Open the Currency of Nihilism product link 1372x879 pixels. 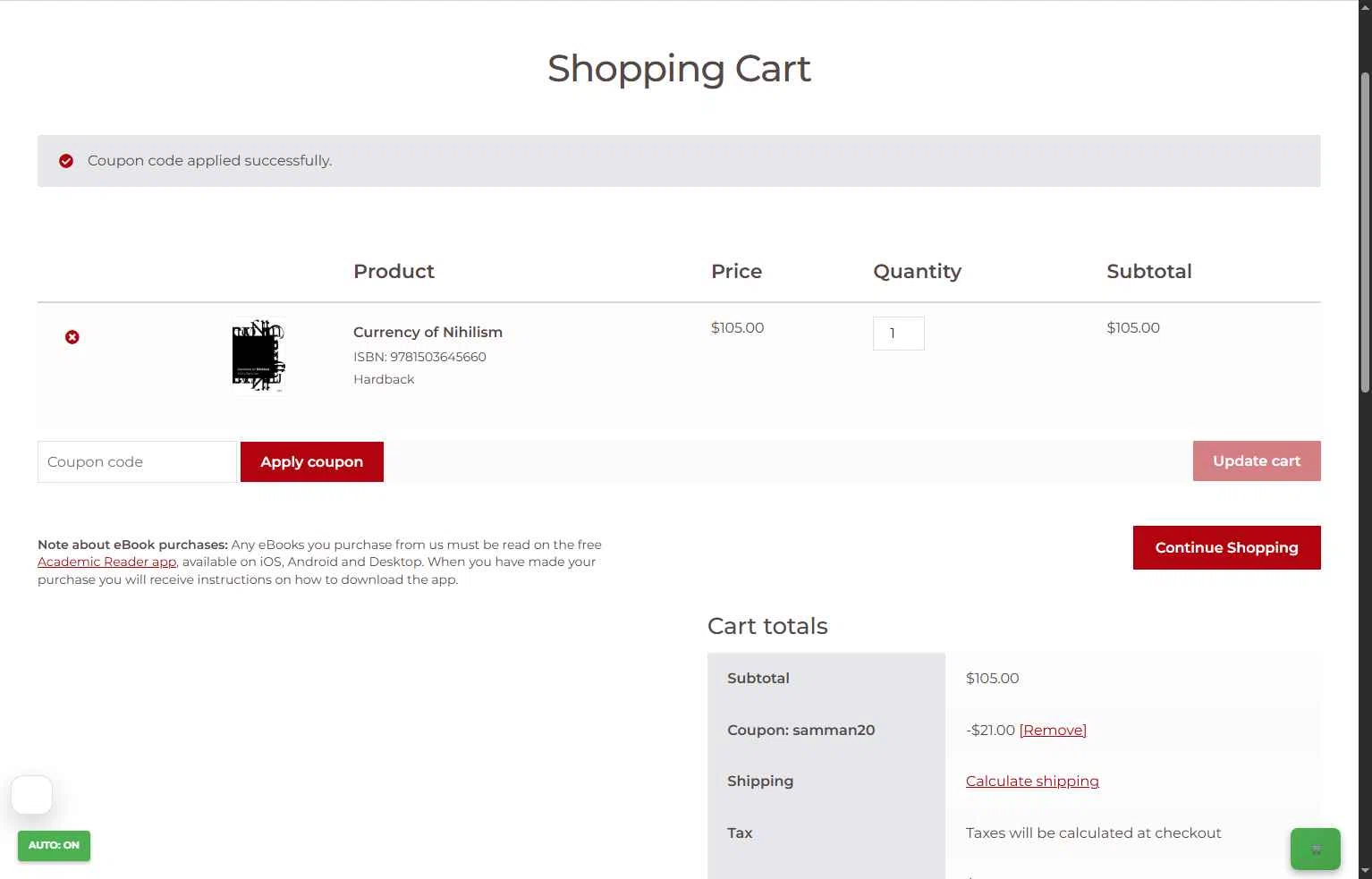tap(428, 332)
